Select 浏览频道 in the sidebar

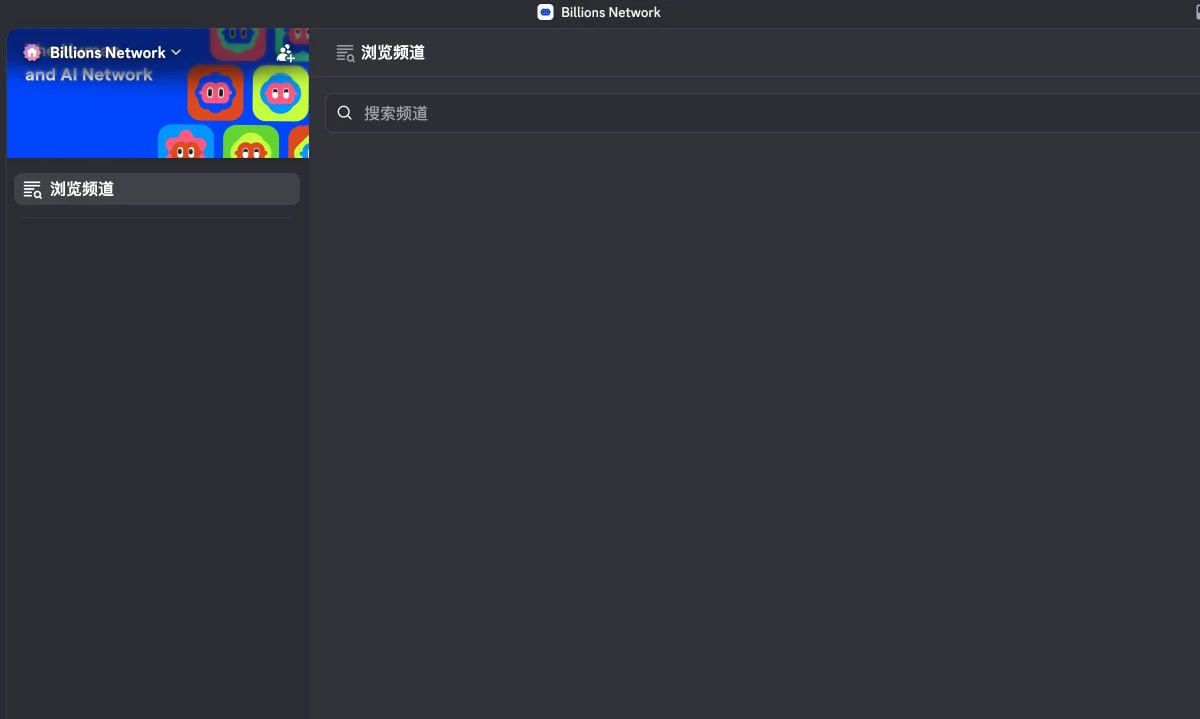157,189
